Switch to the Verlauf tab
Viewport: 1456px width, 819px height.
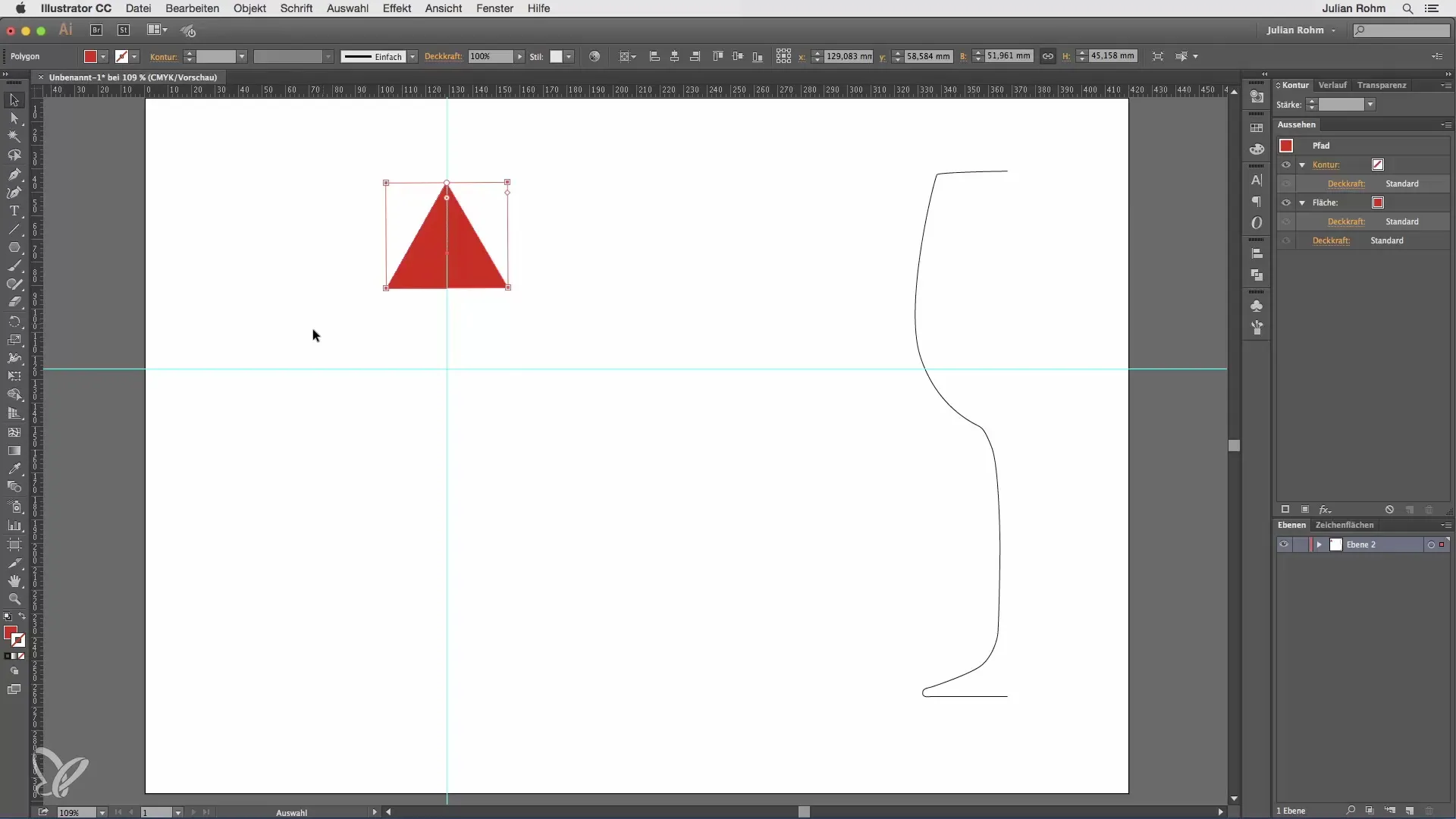click(1332, 85)
